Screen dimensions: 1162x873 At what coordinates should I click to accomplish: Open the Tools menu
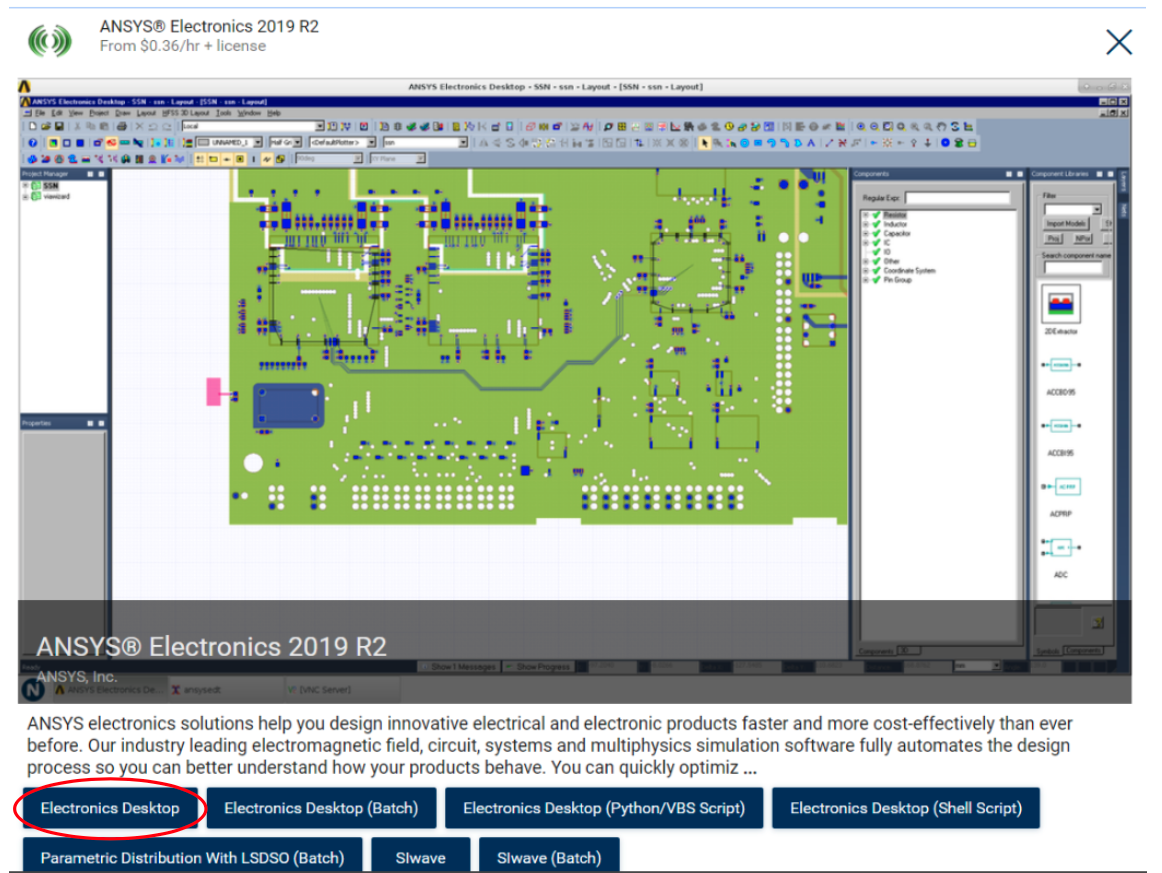[224, 113]
